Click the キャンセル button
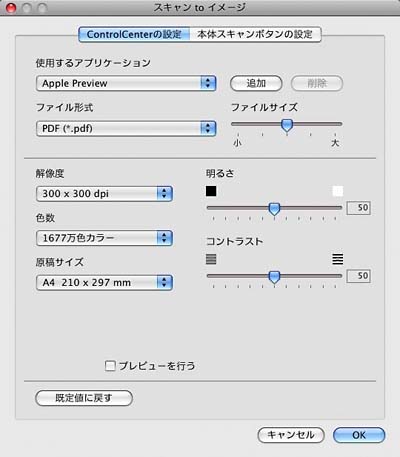The width and height of the screenshot is (400, 457). click(x=291, y=435)
